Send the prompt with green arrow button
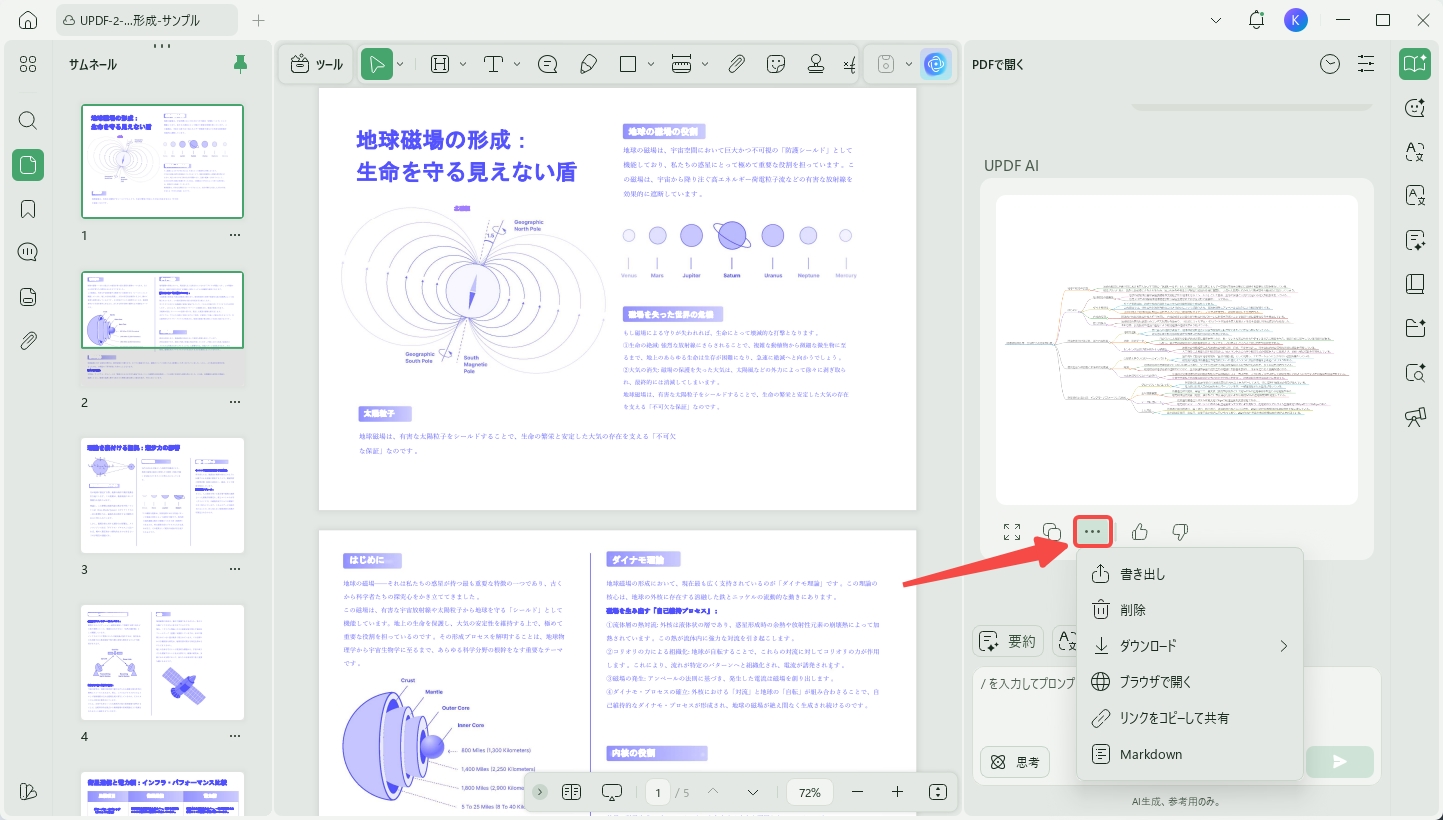The image size is (1443, 820). [1340, 762]
